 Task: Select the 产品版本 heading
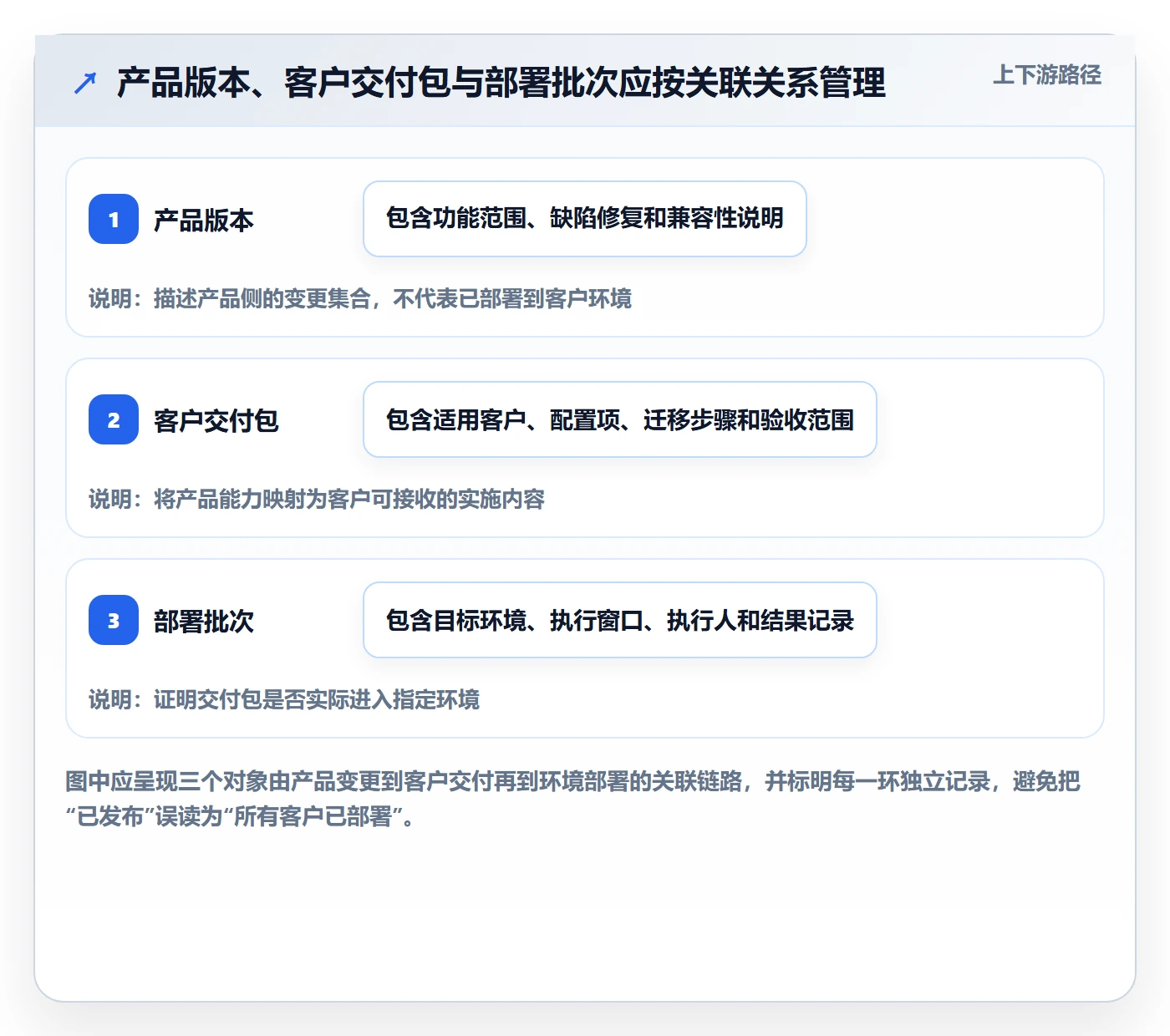[204, 220]
